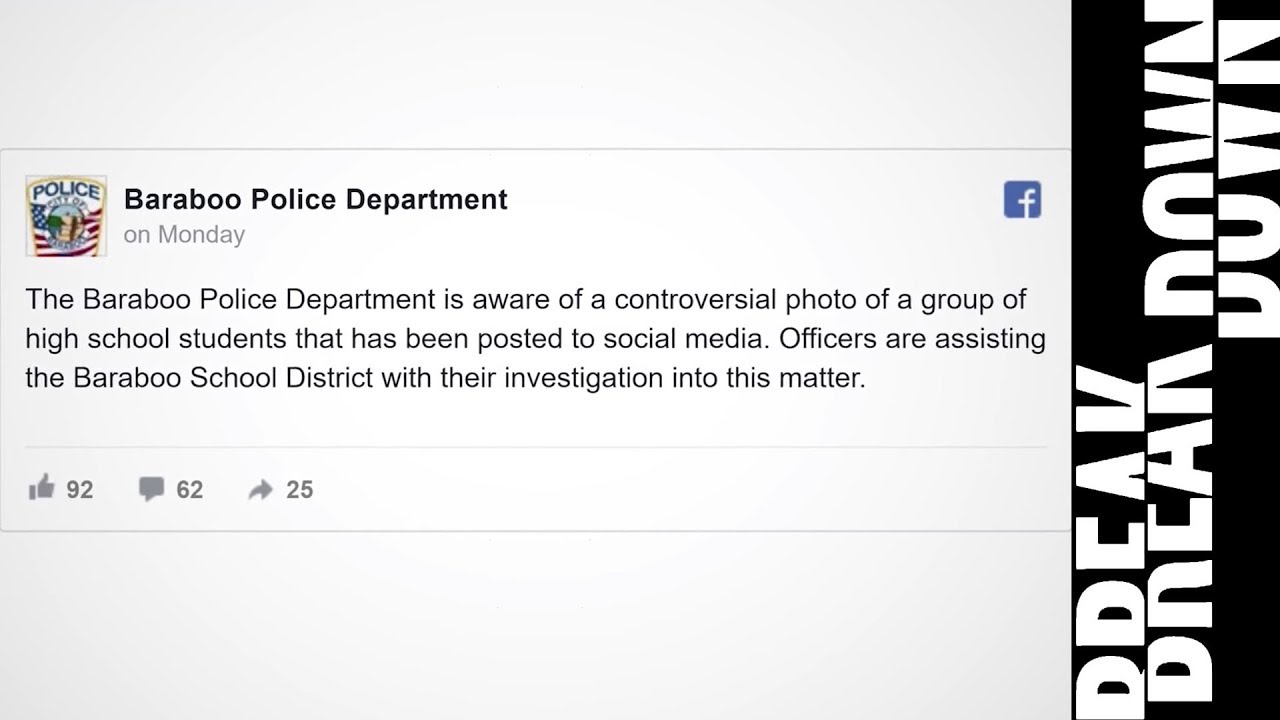
Task: Click the 25 shares count
Action: point(299,489)
